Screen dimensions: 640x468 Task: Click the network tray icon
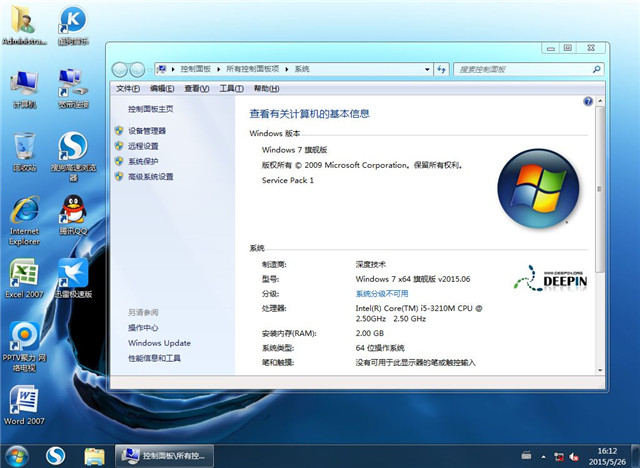(x=559, y=457)
